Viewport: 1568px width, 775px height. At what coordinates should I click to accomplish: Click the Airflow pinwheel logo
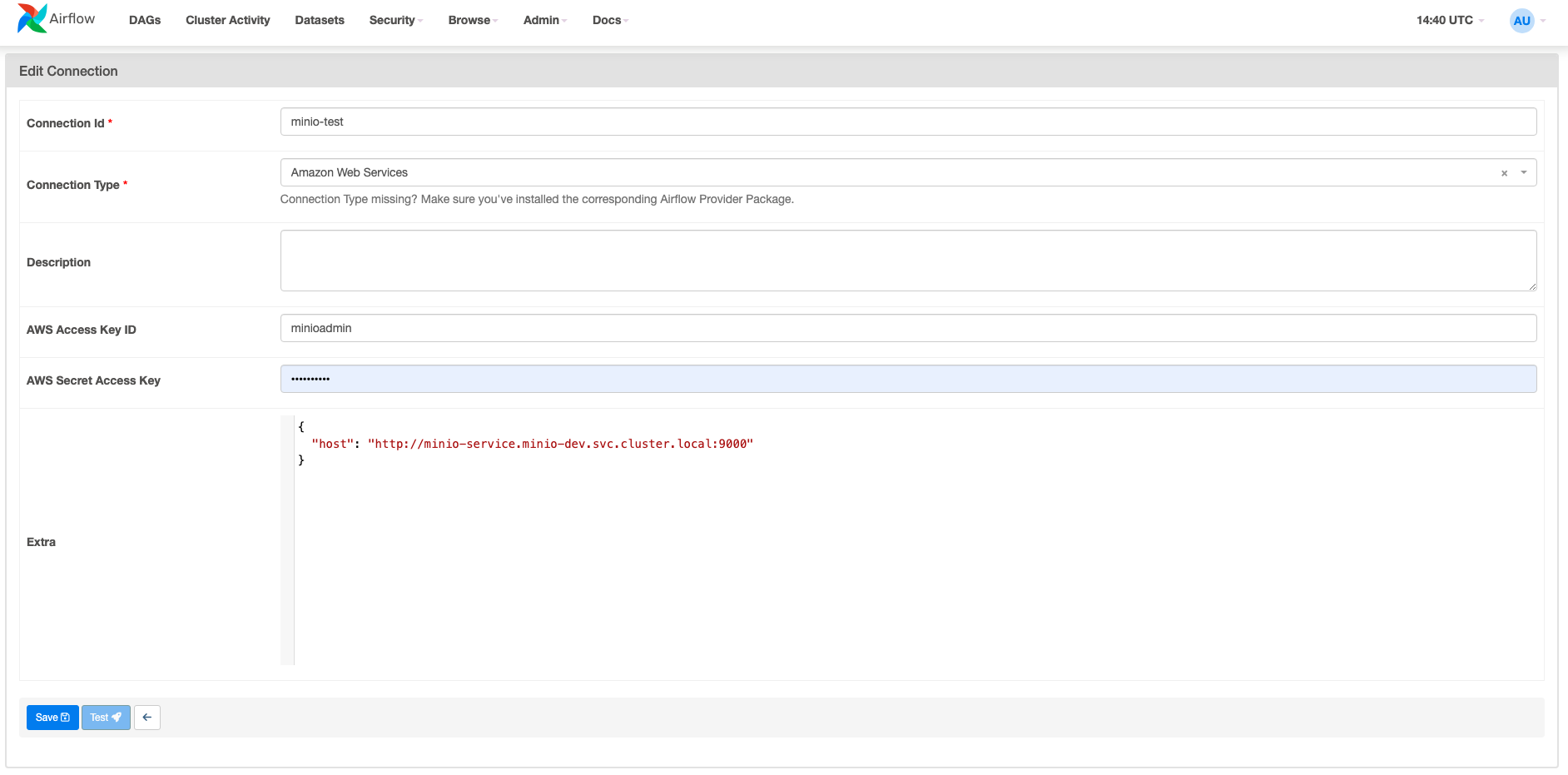(x=31, y=18)
